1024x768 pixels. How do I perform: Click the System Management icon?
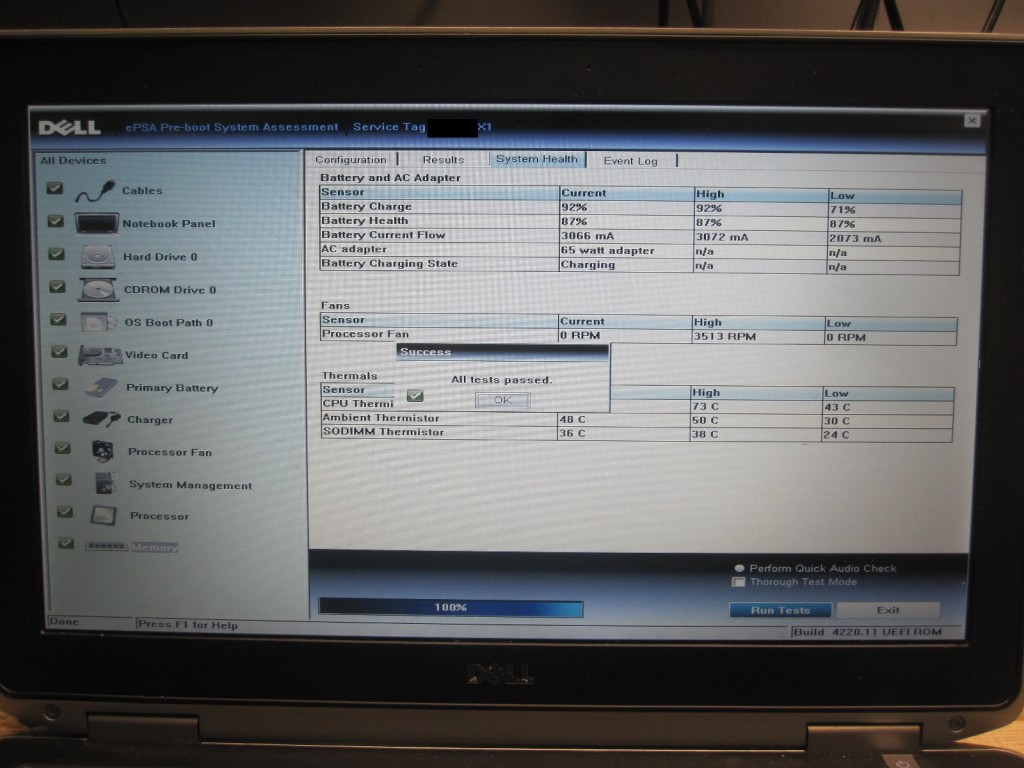[x=105, y=484]
